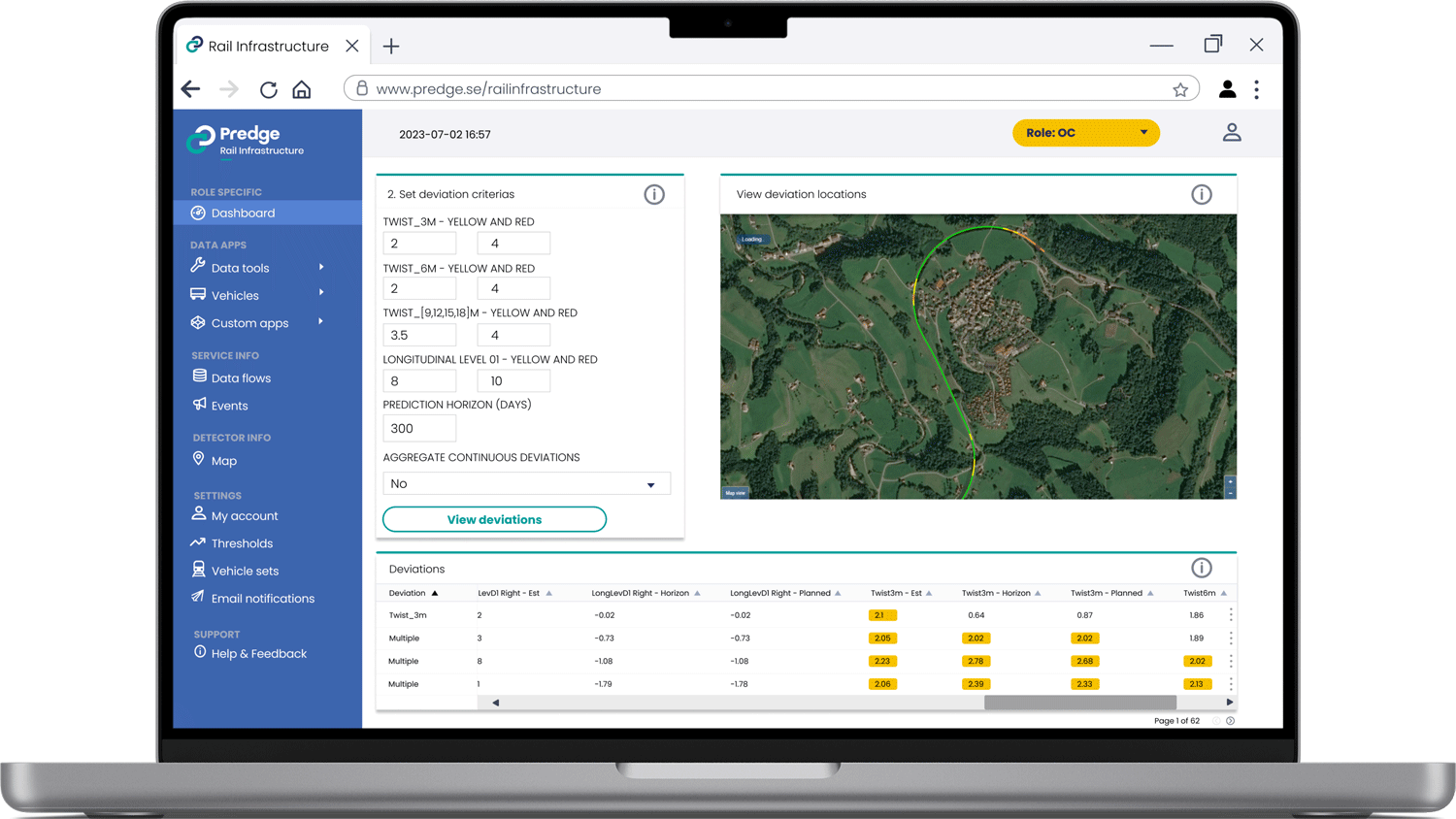Open row options for the 2.23 row

(1231, 661)
